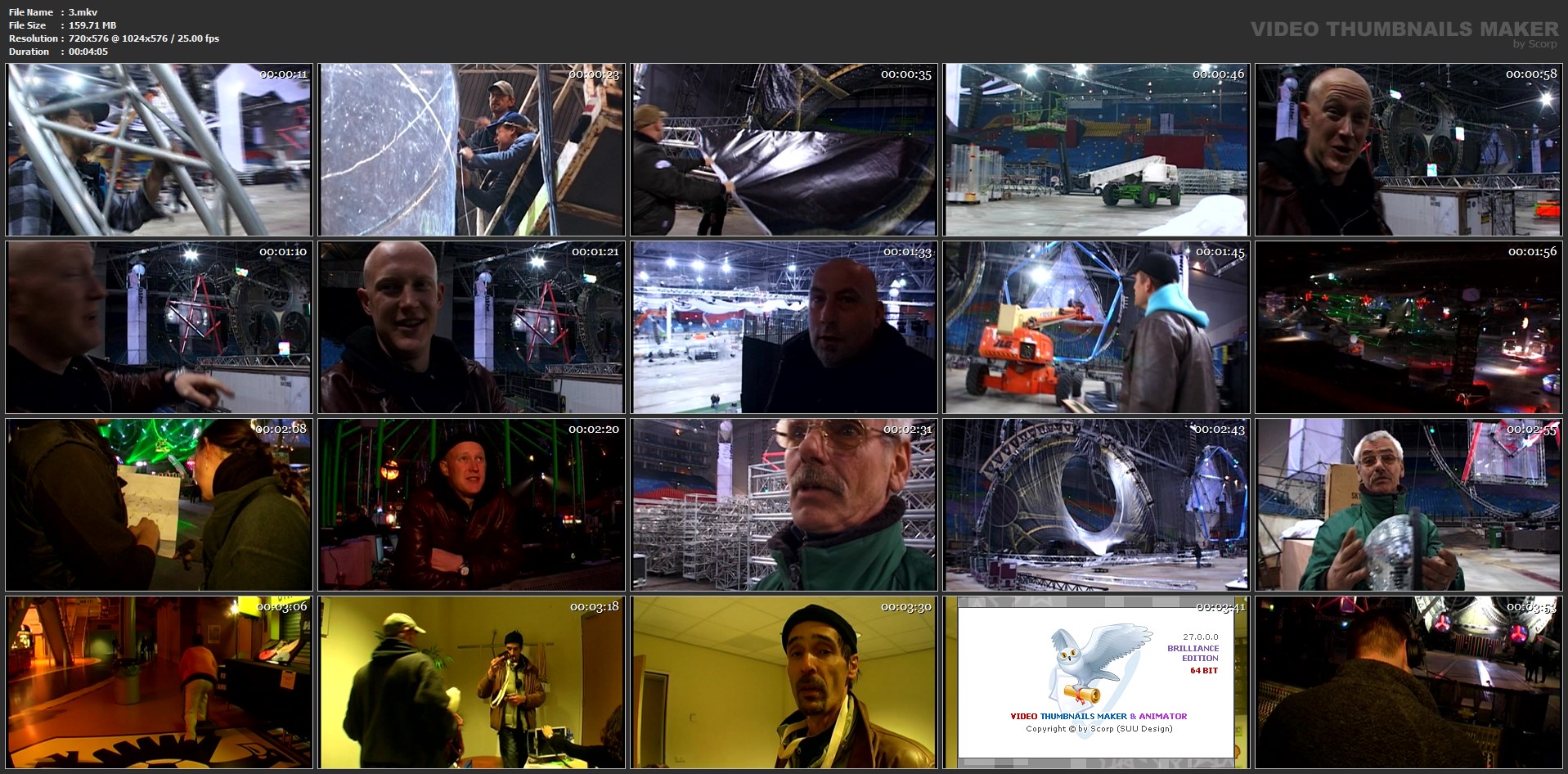Open the thumbnail at 00:00:11
Image resolution: width=1568 pixels, height=774 pixels.
pos(159,151)
